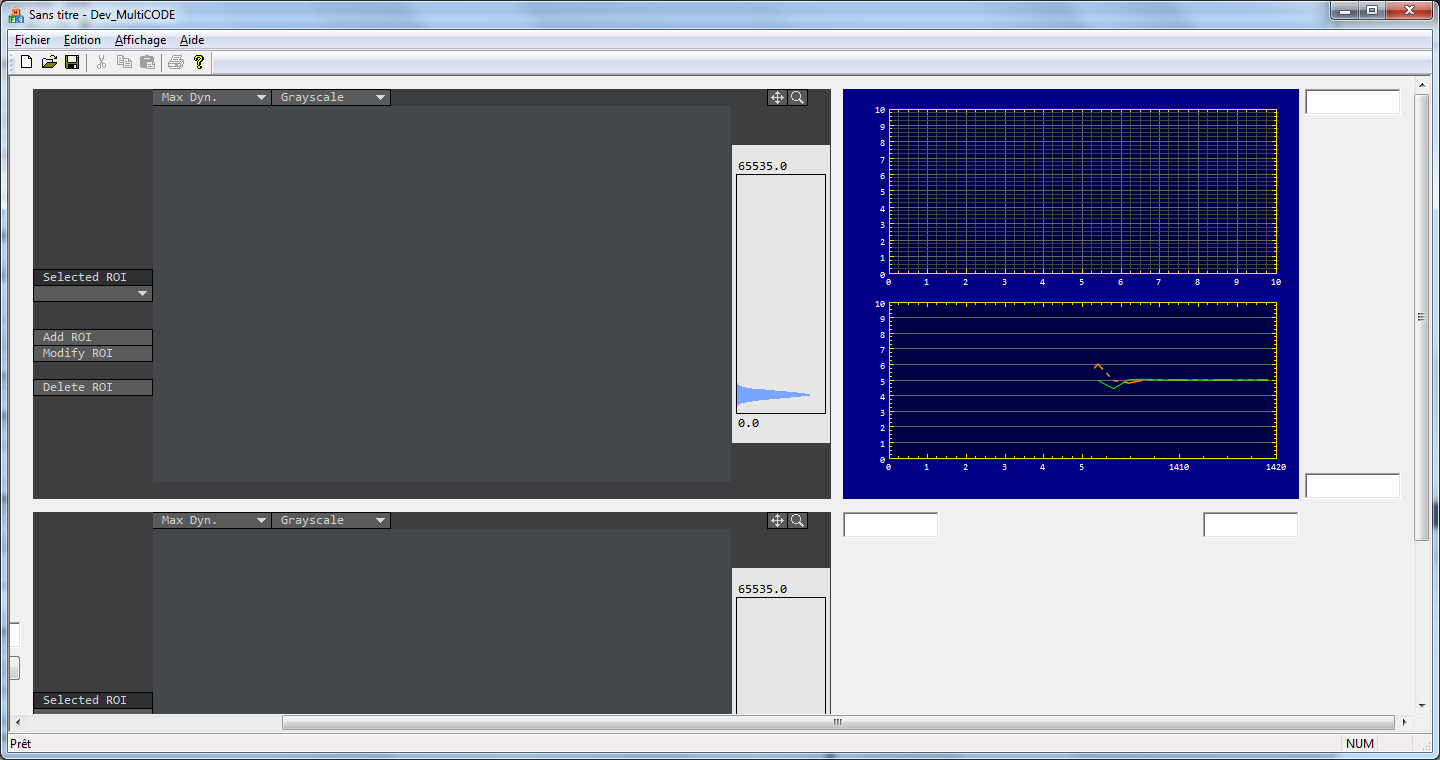Click the input field at top right of the plots

(1352, 102)
